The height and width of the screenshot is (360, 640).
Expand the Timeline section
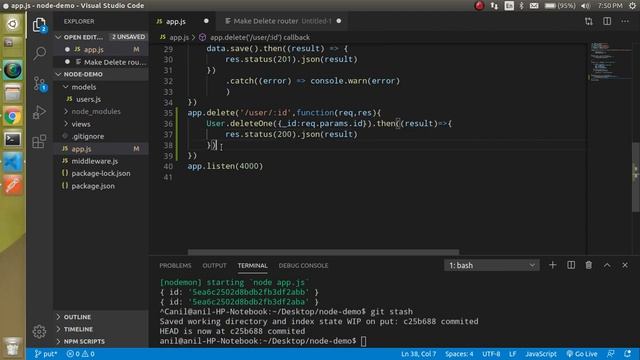(x=101, y=329)
